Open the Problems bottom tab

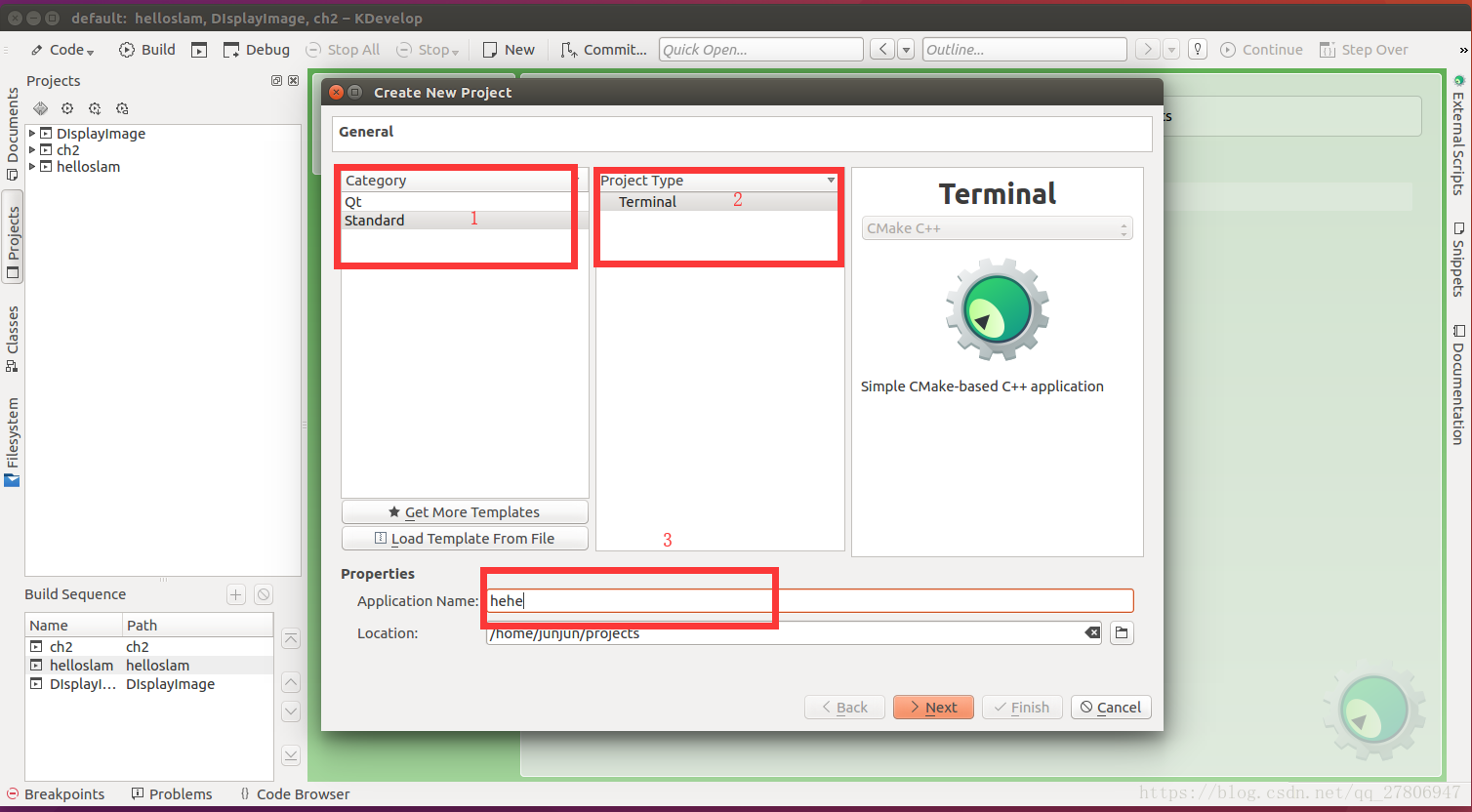click(x=172, y=794)
